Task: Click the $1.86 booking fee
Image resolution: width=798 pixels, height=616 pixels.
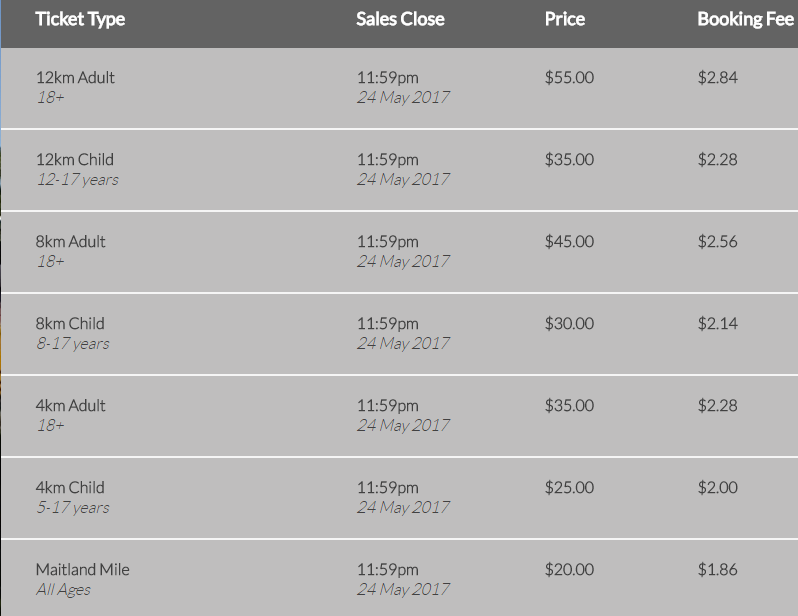Action: click(718, 570)
